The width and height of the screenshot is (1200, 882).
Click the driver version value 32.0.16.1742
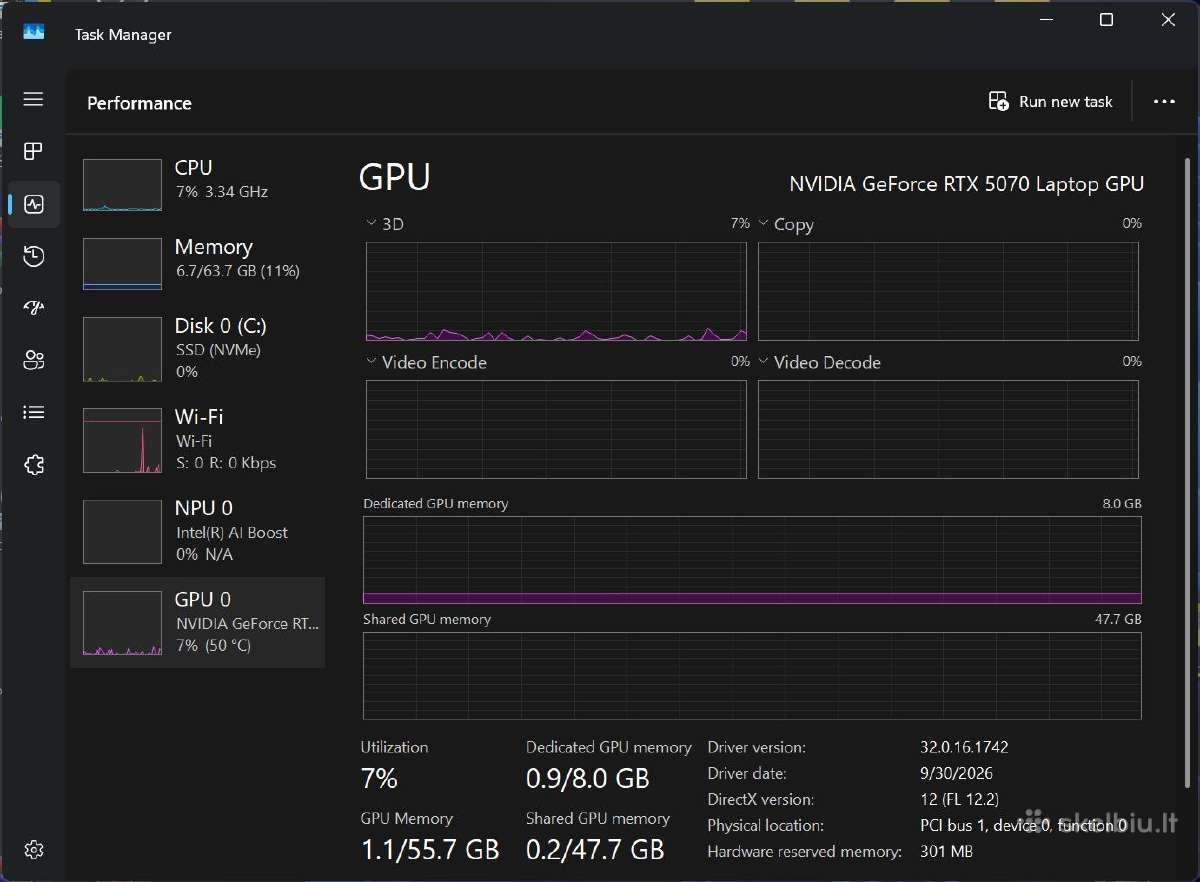tap(964, 747)
